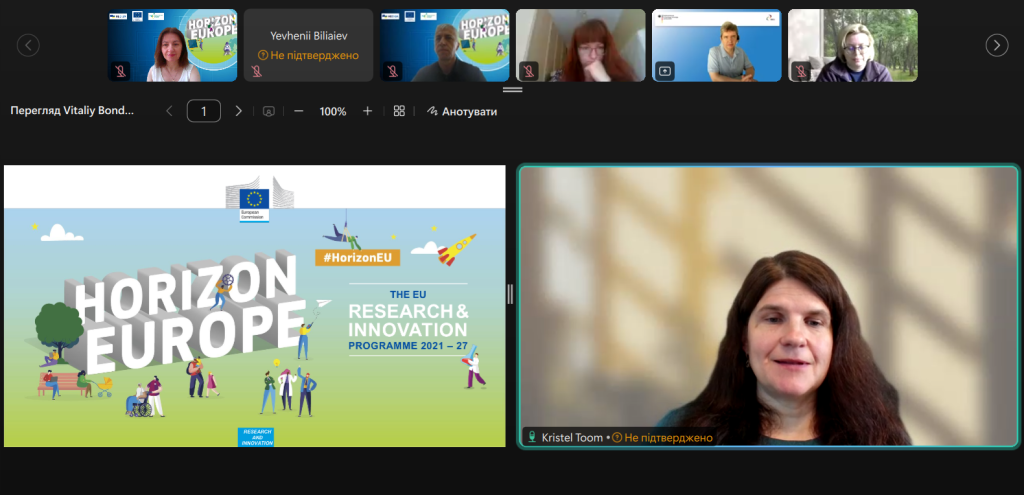Click the page number field showing 1

[x=204, y=111]
